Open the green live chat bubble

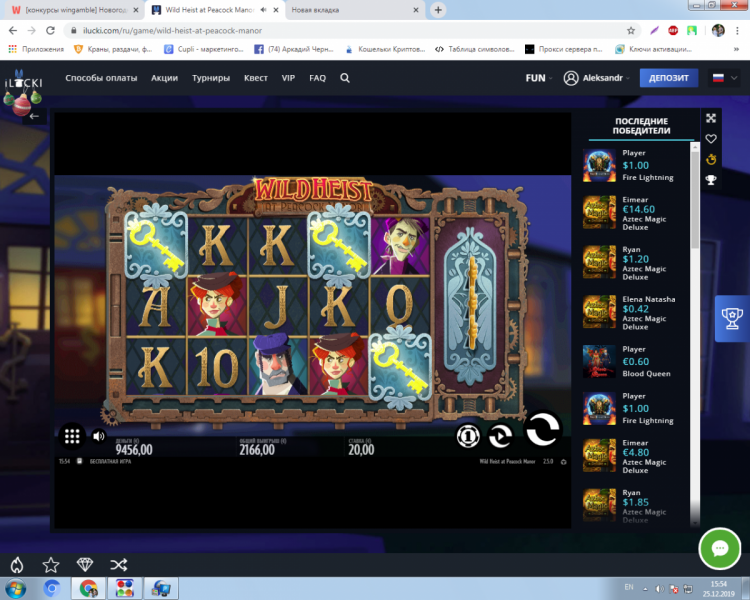pos(719,548)
